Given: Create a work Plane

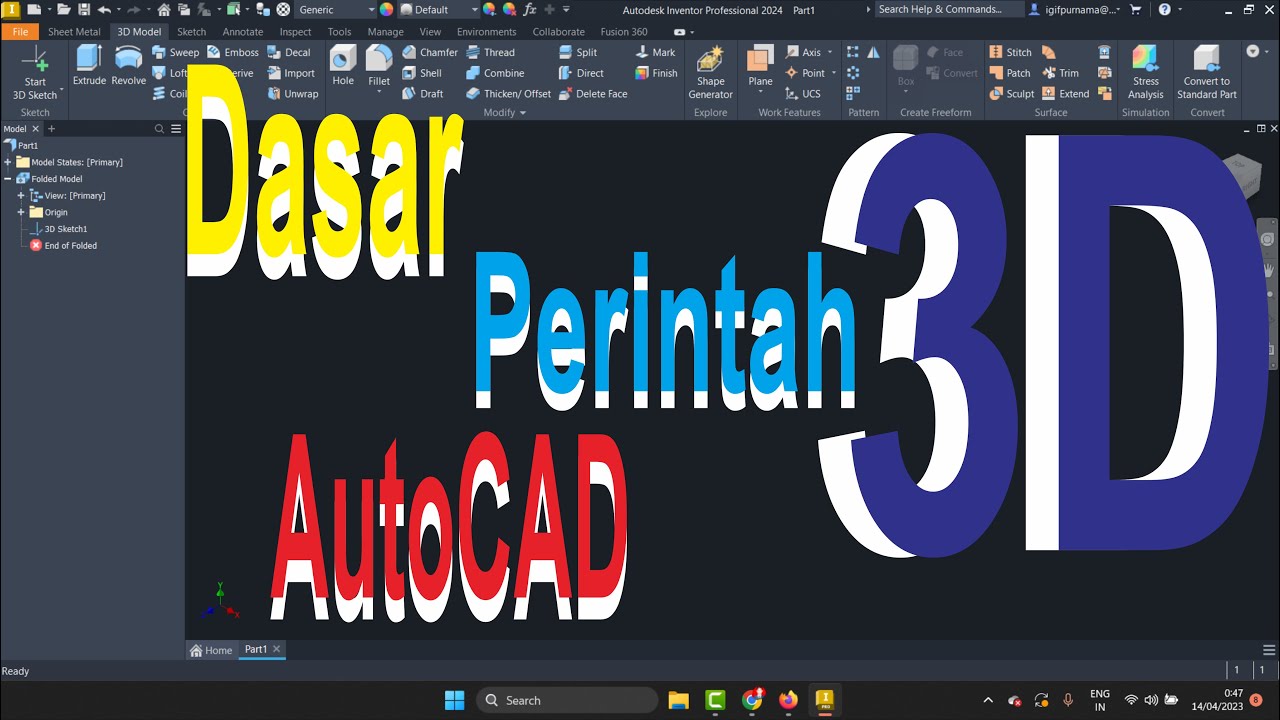Looking at the screenshot, I should (760, 66).
